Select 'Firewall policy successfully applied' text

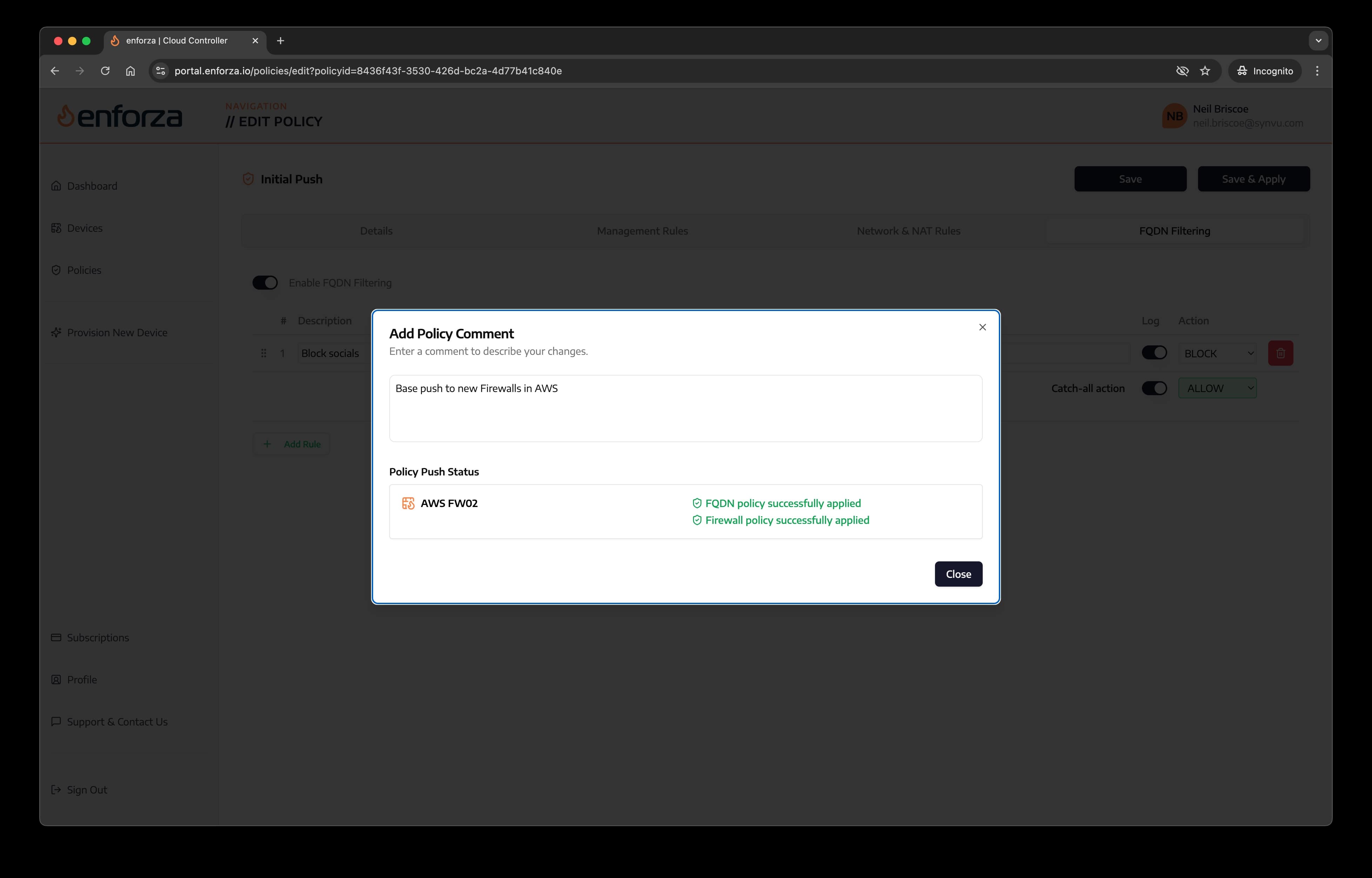pyautogui.click(x=787, y=520)
